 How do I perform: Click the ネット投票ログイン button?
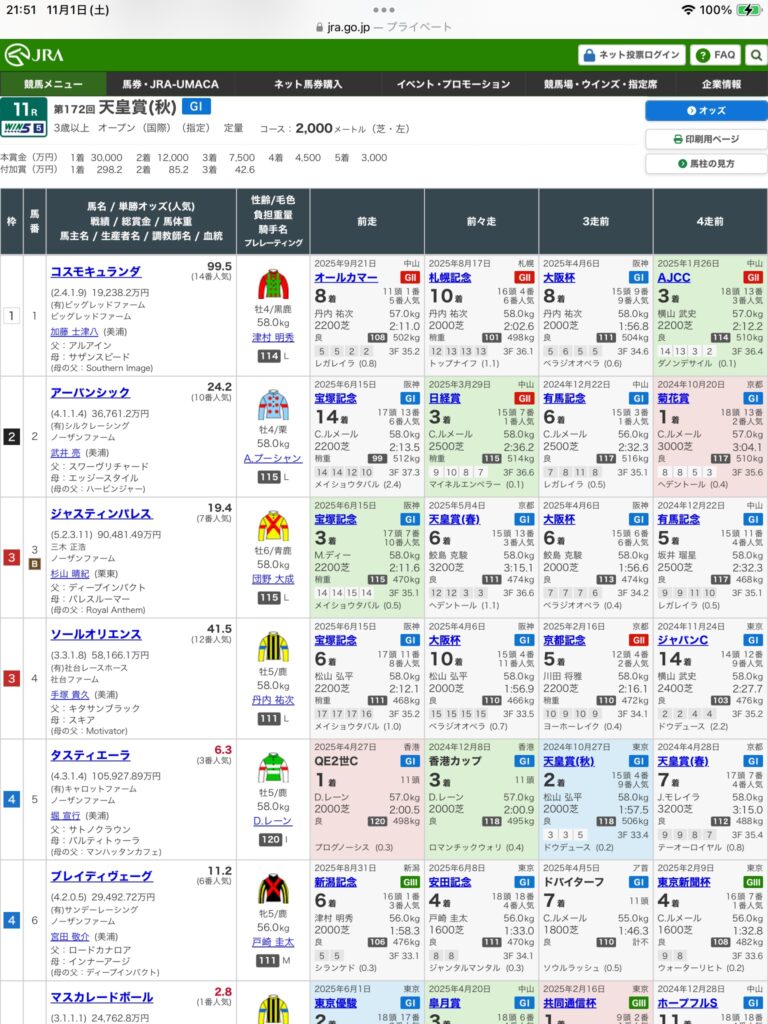pos(632,55)
